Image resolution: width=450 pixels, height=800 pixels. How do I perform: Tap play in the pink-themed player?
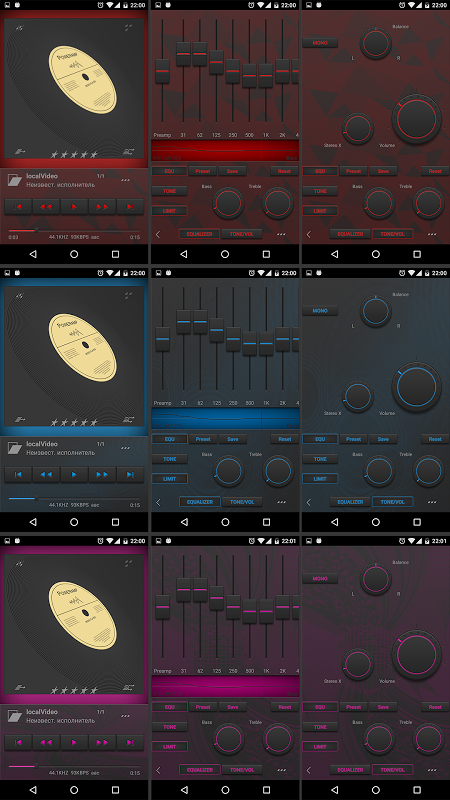point(74,742)
